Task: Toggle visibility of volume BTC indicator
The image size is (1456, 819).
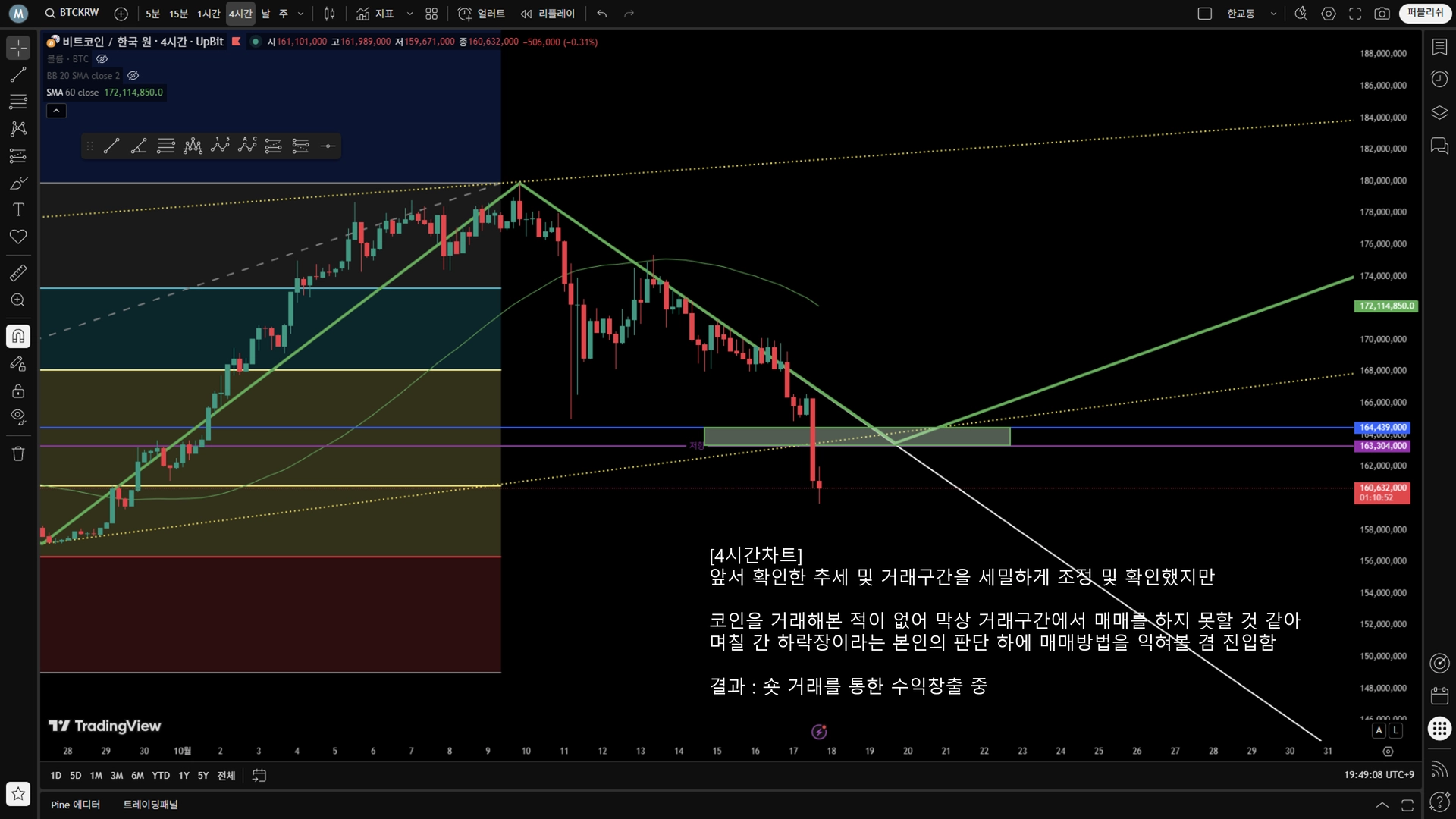Action: [x=102, y=59]
